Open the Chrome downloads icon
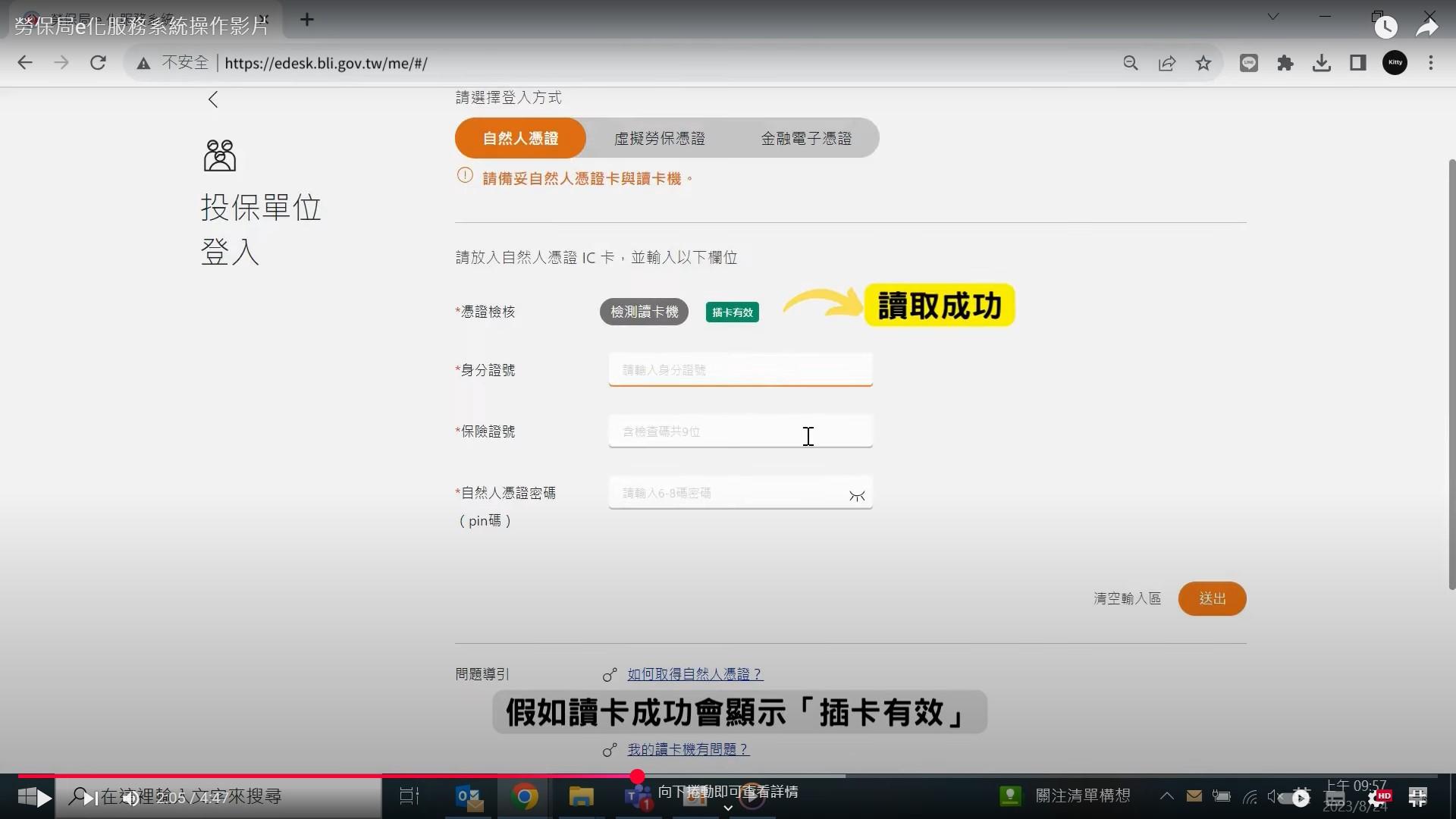Image resolution: width=1456 pixels, height=819 pixels. [1322, 63]
